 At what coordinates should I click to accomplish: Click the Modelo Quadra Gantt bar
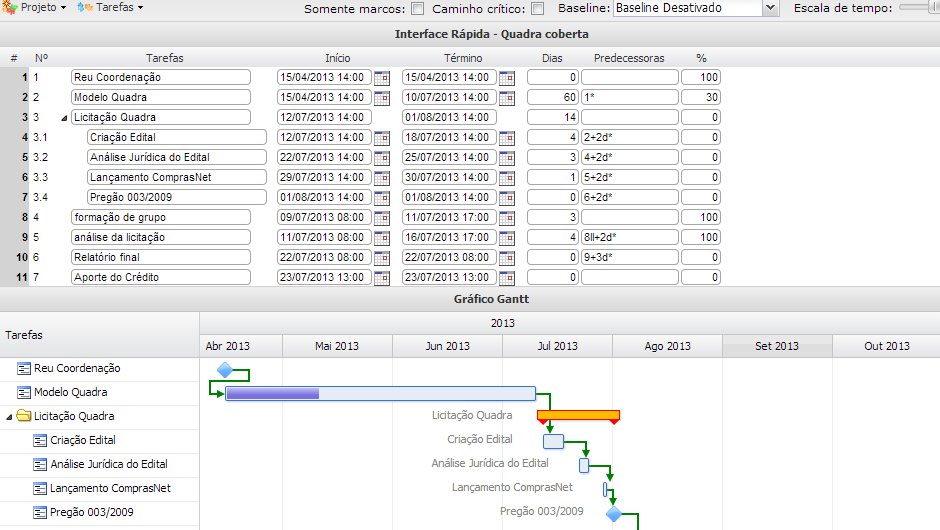pyautogui.click(x=380, y=393)
